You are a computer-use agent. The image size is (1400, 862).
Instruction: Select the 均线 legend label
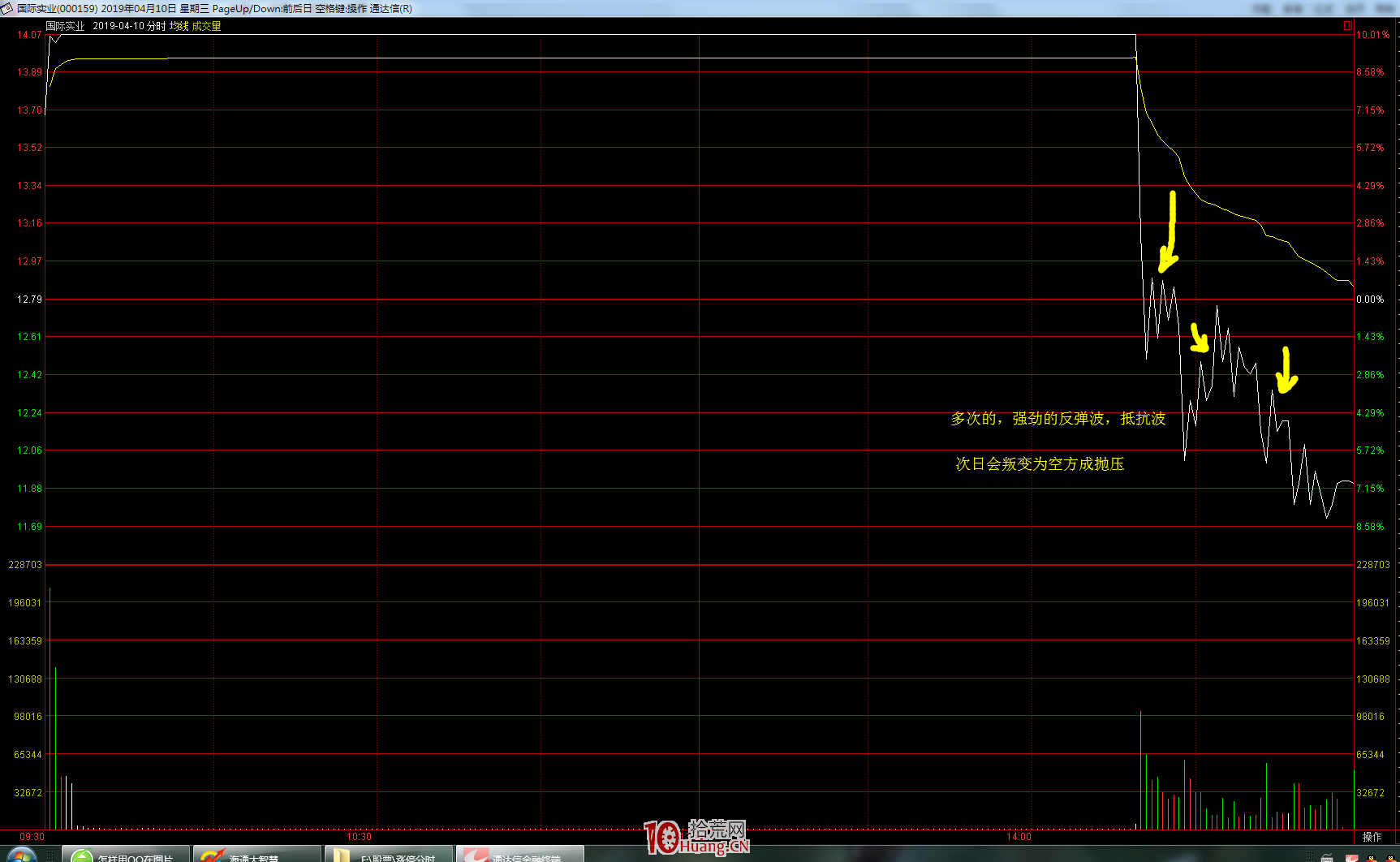(x=179, y=26)
